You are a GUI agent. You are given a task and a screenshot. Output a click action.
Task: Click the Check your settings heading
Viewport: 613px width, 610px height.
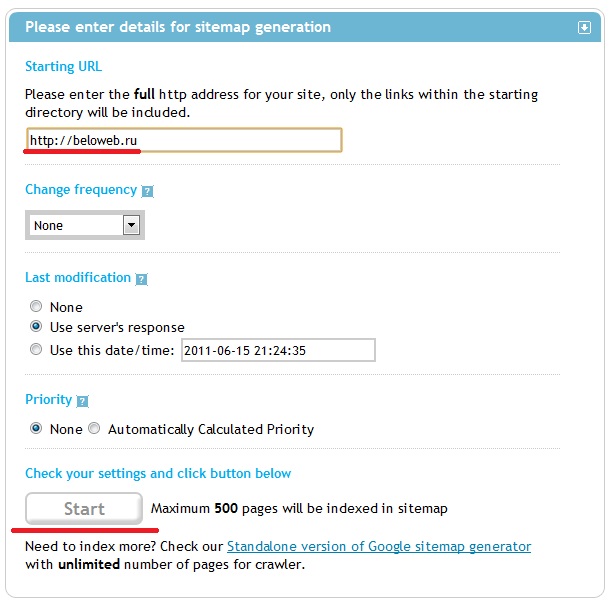(158, 473)
